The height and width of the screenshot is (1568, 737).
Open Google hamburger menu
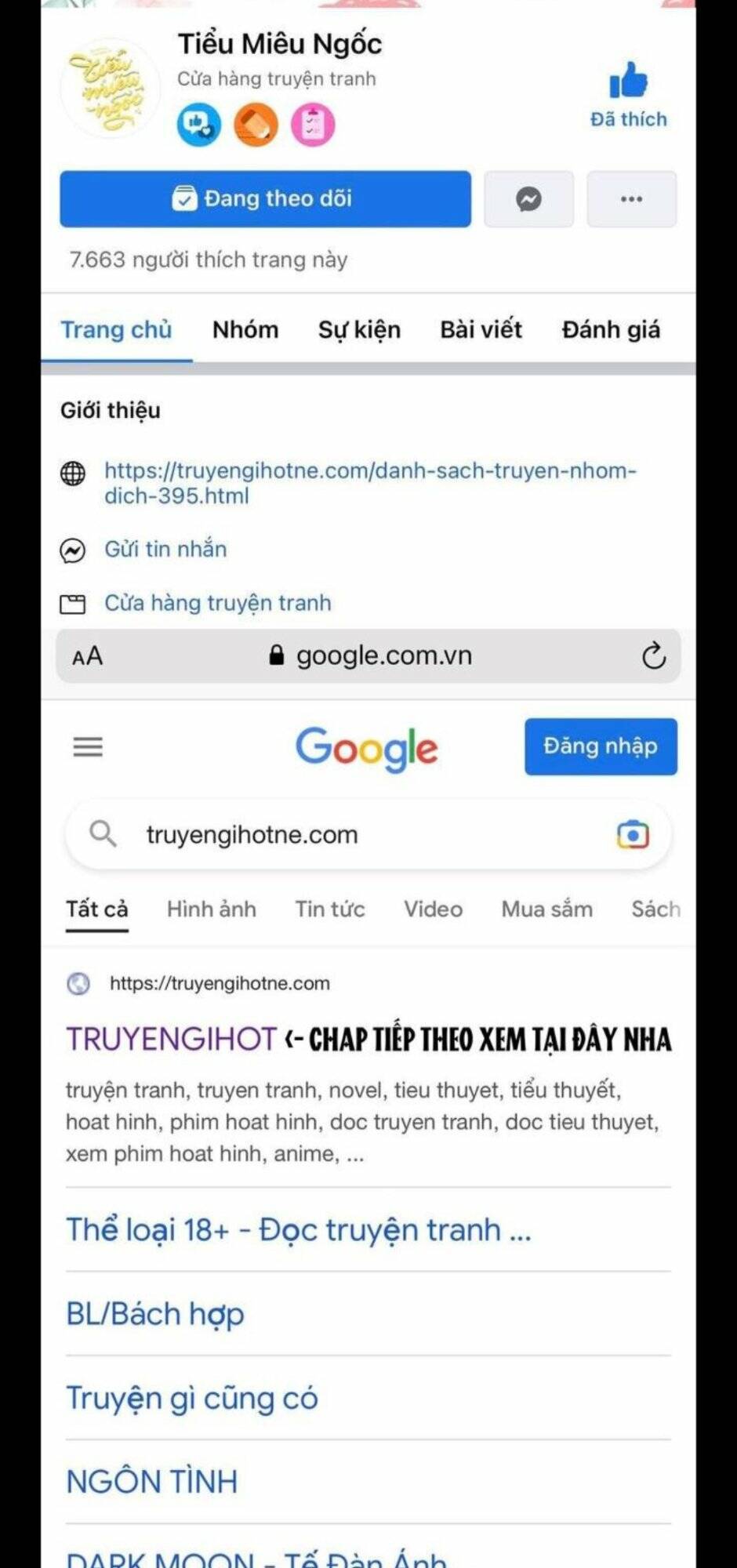88,747
